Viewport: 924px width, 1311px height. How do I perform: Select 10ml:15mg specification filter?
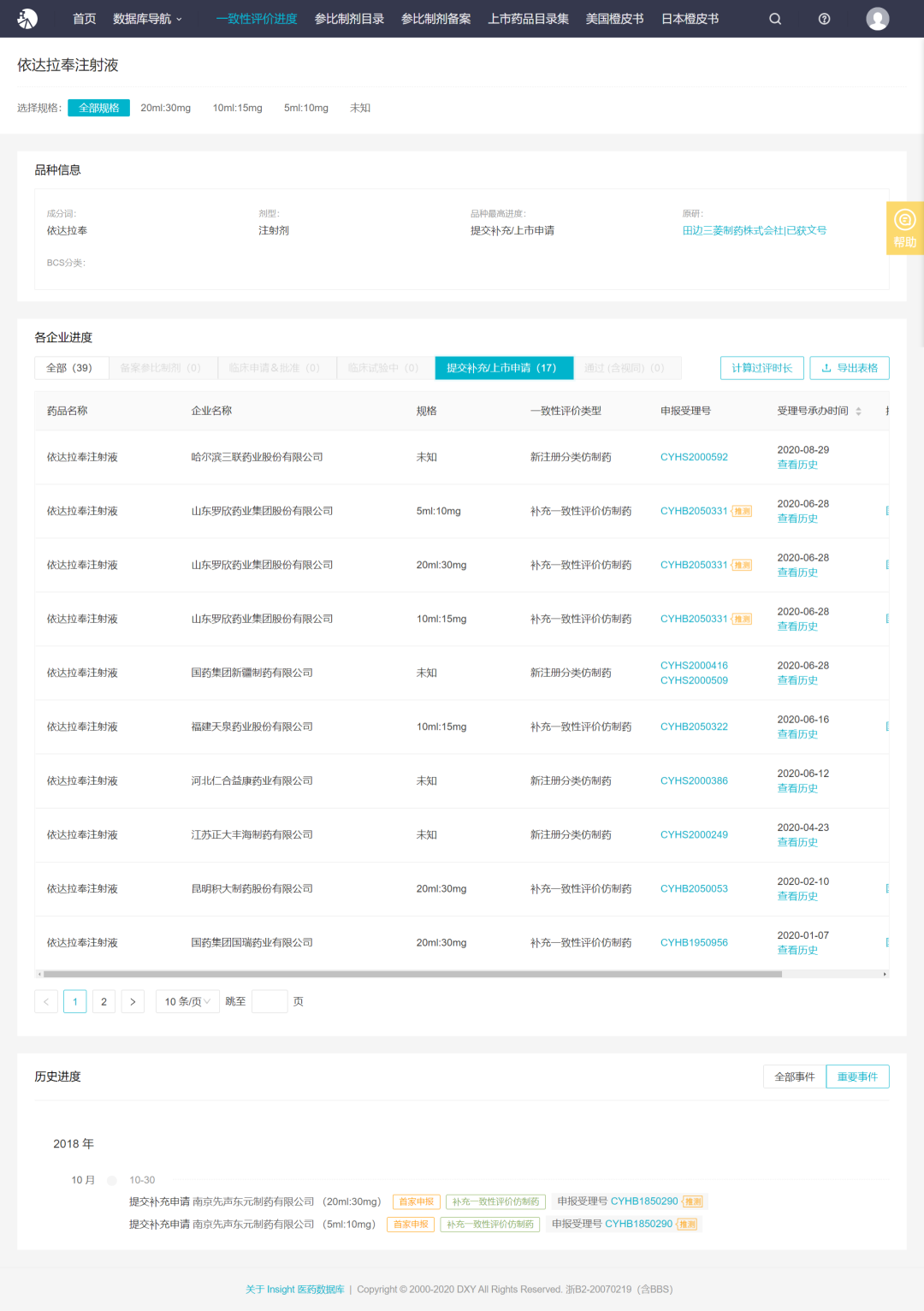[238, 108]
